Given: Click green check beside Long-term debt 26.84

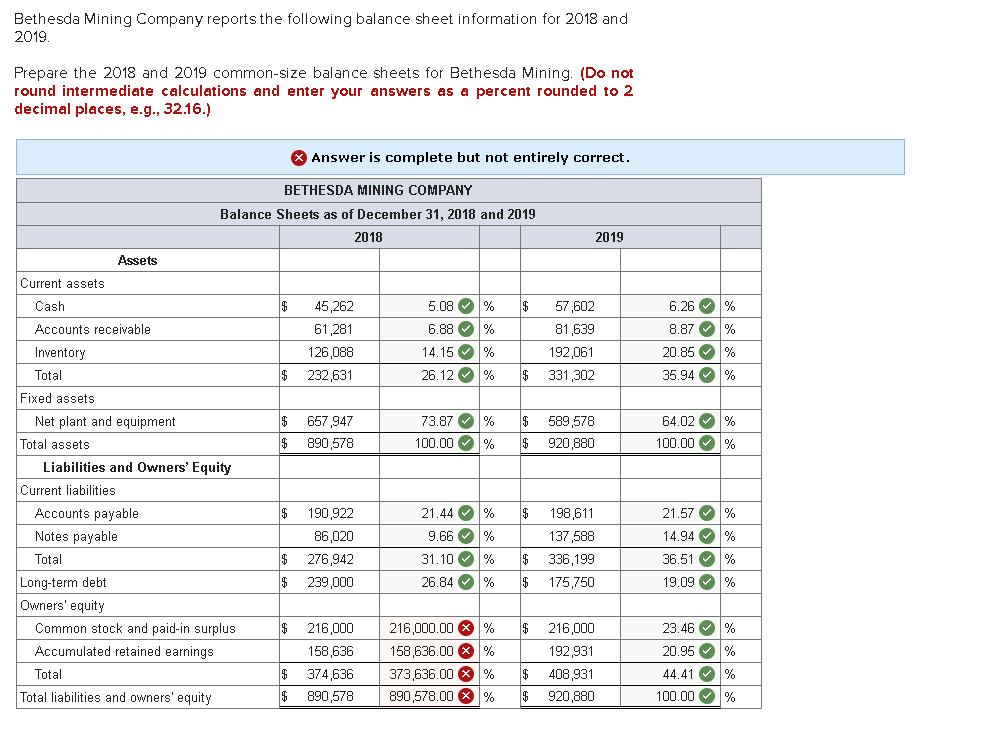Looking at the screenshot, I should pyautogui.click(x=466, y=582).
